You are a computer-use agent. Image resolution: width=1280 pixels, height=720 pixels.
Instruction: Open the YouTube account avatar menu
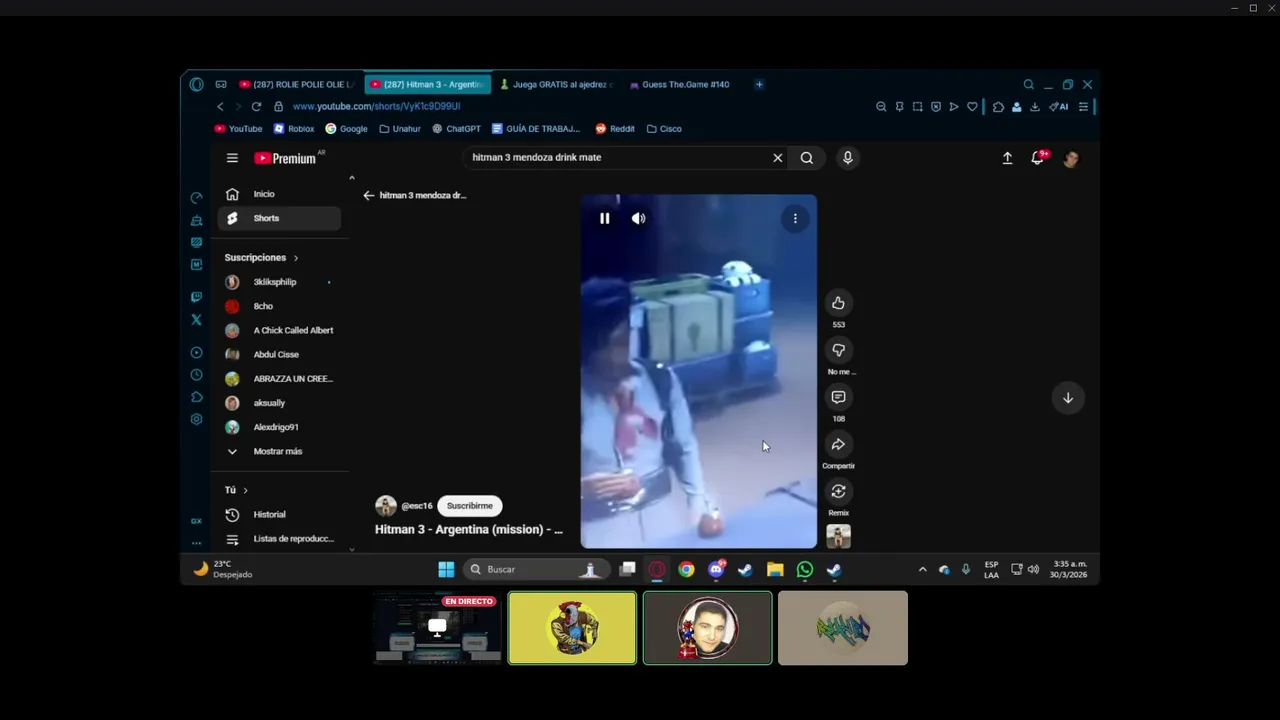pyautogui.click(x=1070, y=158)
